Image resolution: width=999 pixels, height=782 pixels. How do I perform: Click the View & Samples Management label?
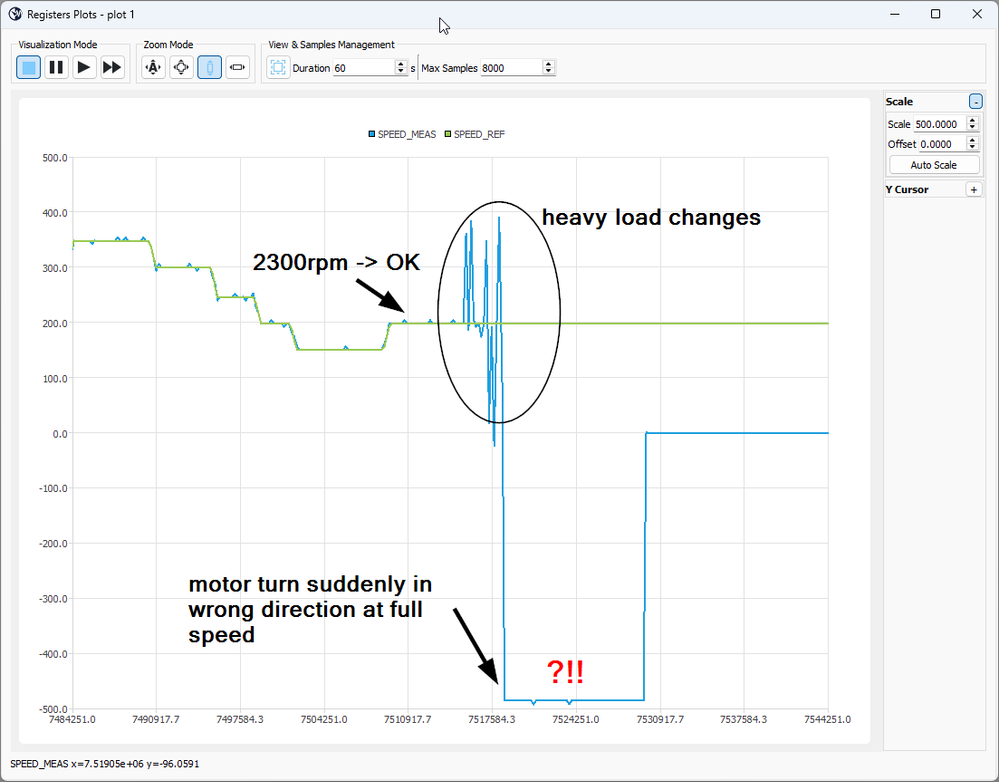pos(331,45)
